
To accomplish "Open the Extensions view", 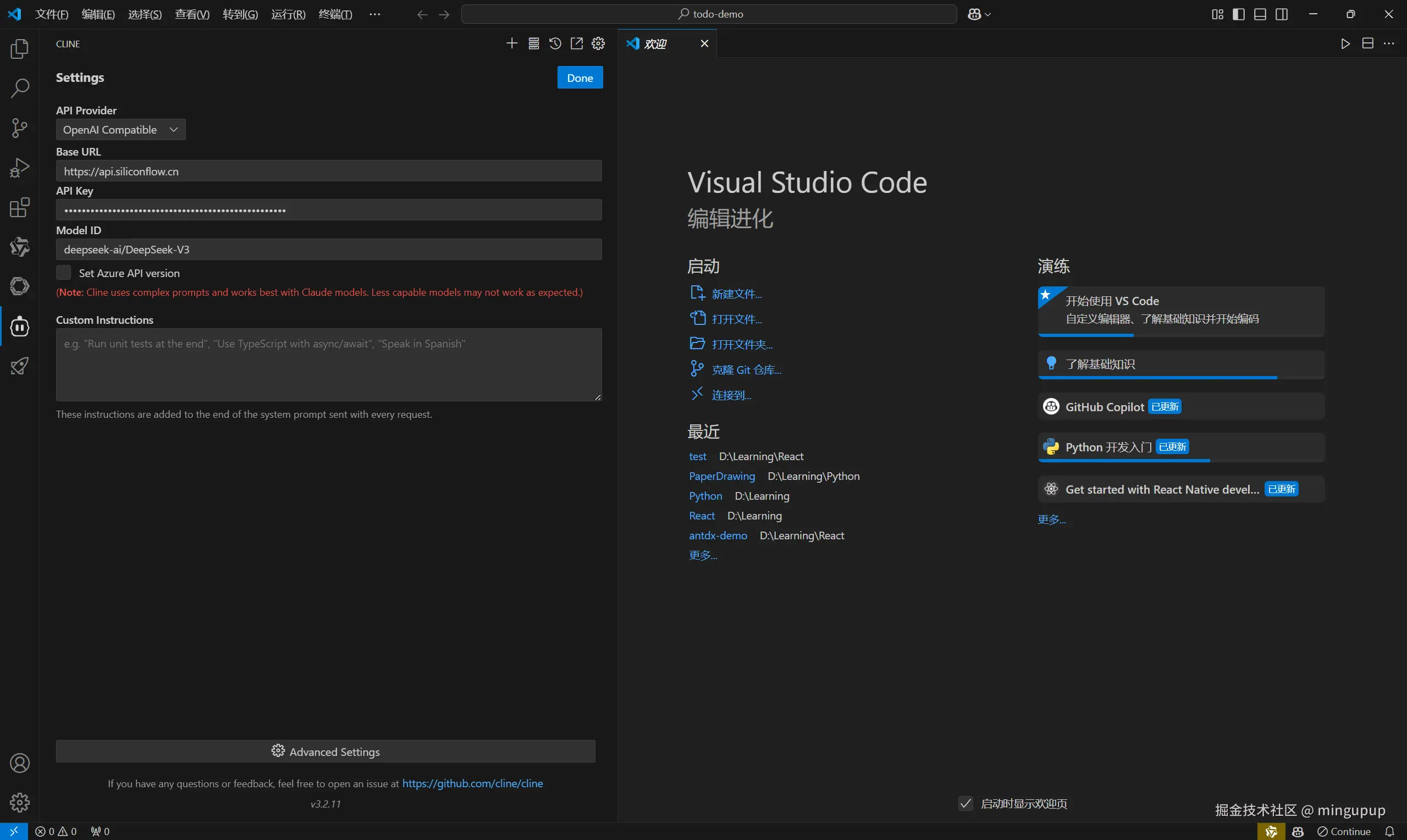I will [x=19, y=208].
